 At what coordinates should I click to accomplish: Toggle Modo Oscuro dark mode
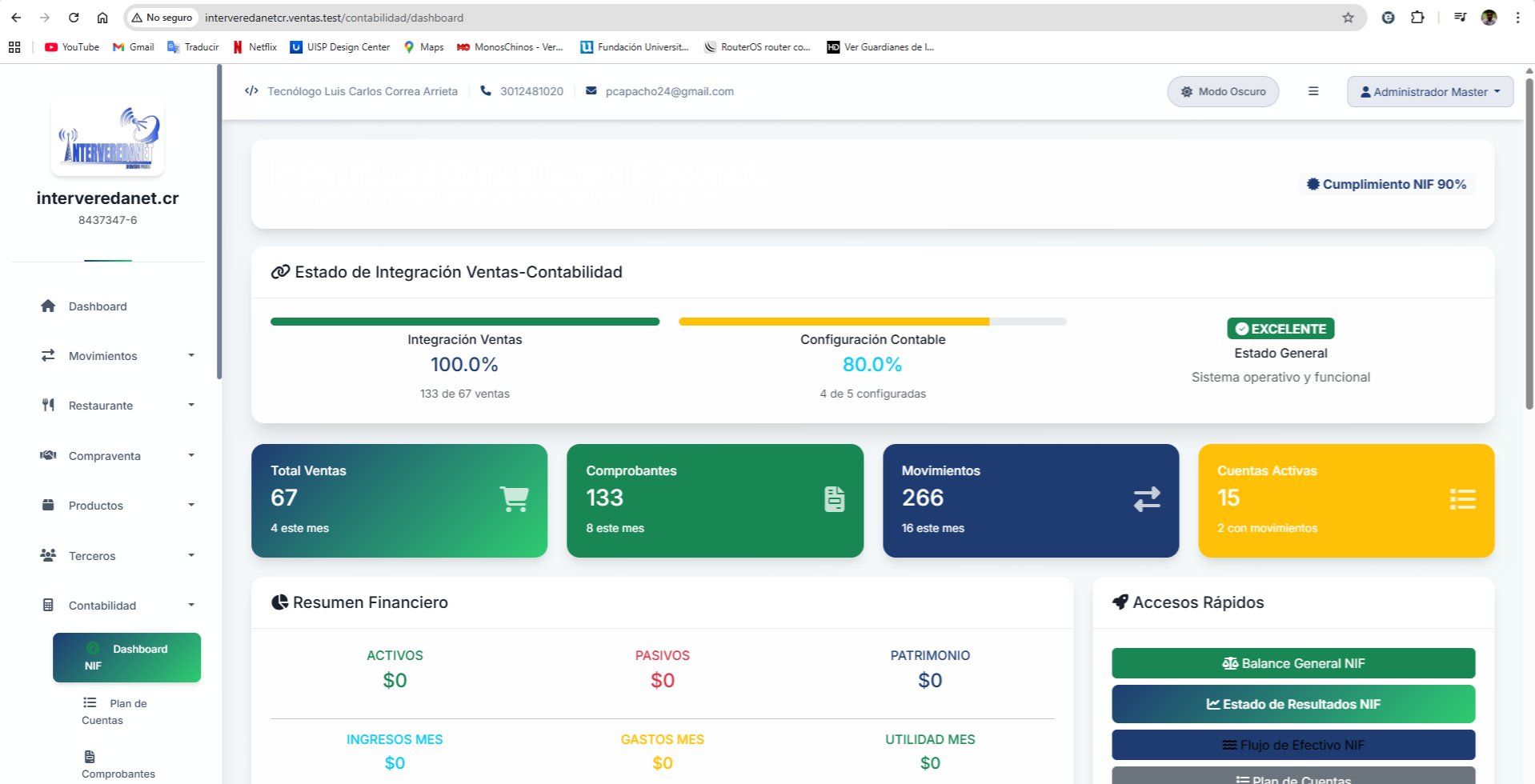(1223, 91)
